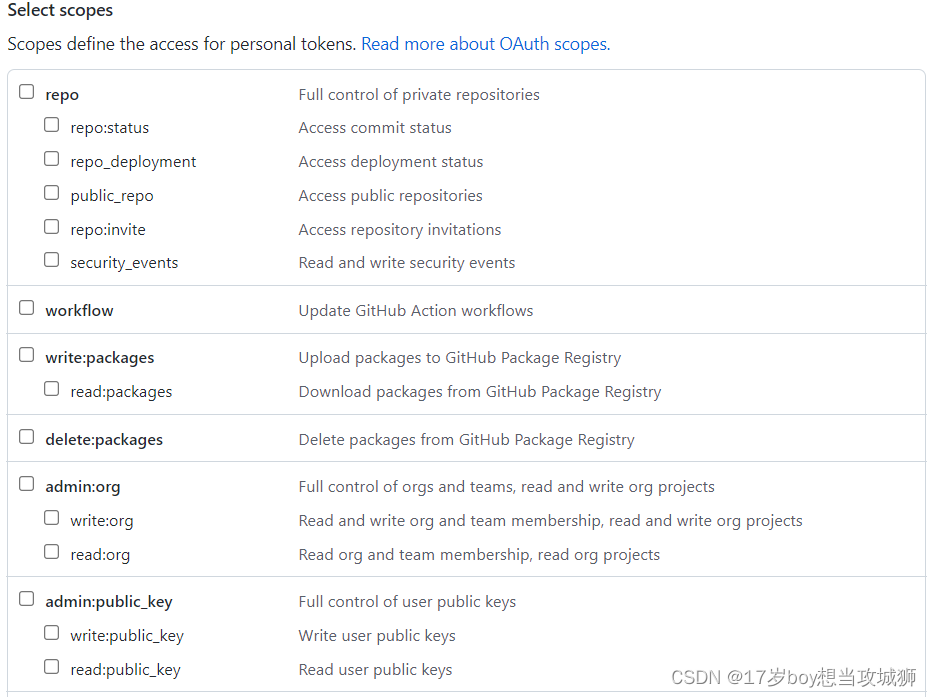Select the read:org scope checkbox
The image size is (931, 697).
tap(52, 552)
